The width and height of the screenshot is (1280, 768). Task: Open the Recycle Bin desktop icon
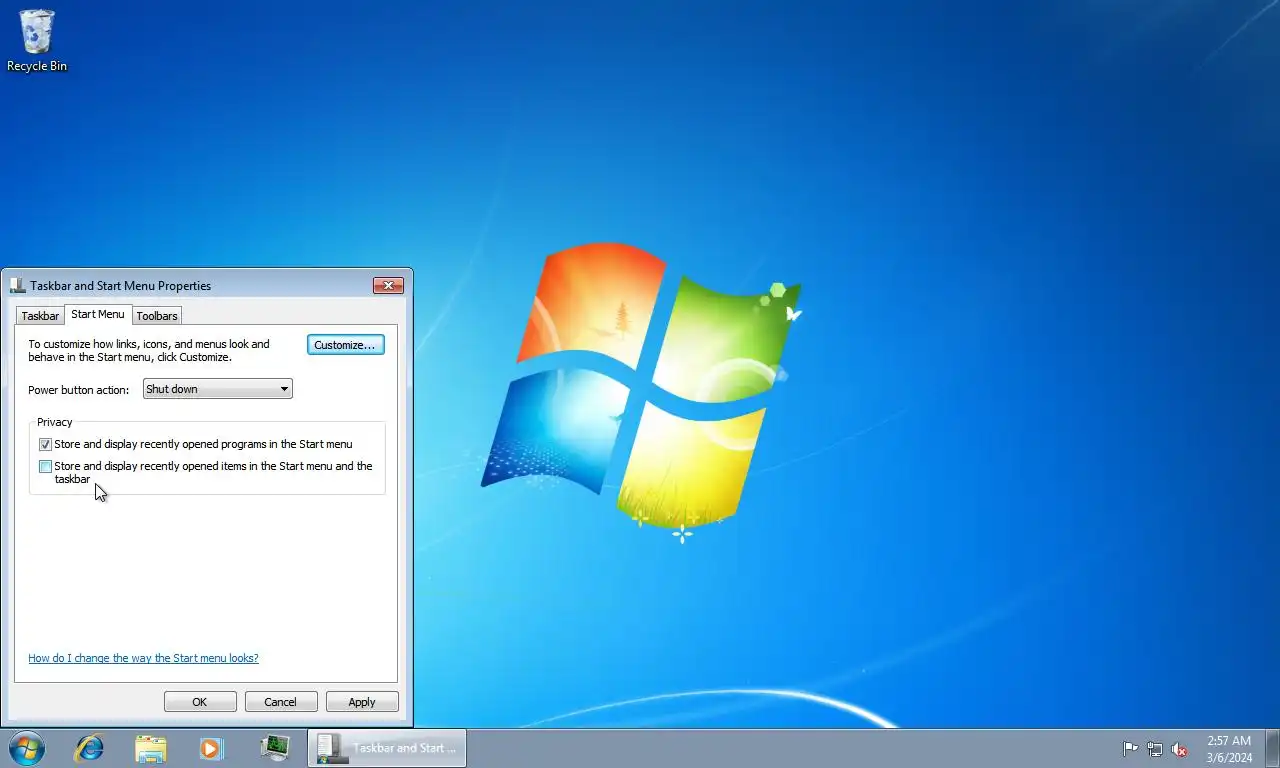pyautogui.click(x=37, y=40)
